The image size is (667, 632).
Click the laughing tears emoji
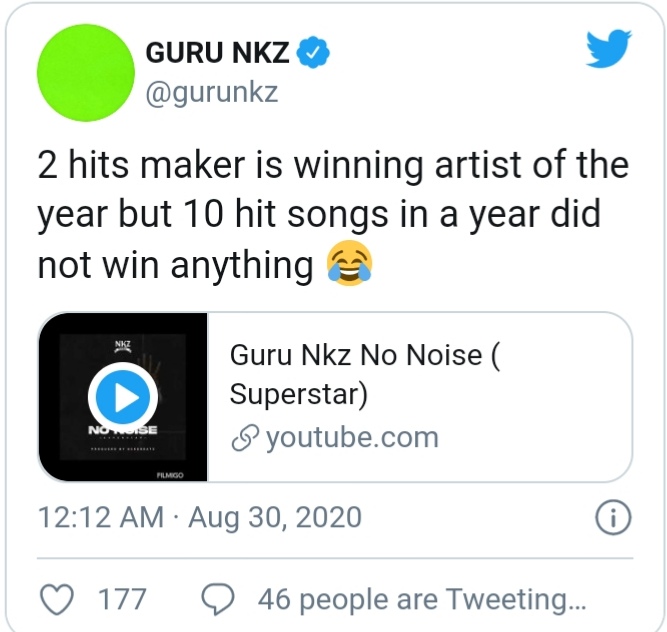(x=350, y=264)
